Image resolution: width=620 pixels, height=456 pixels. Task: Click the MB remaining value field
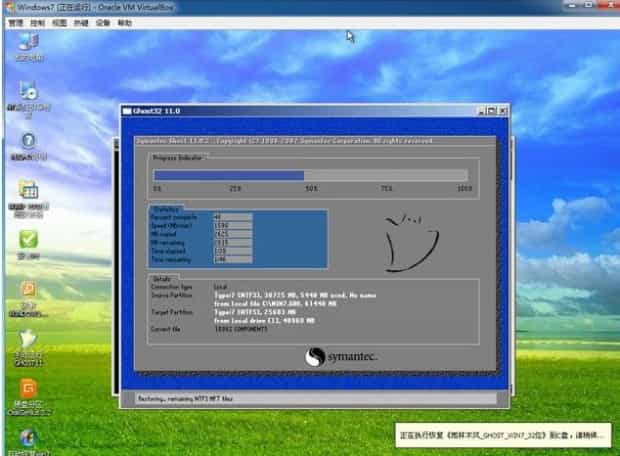click(x=232, y=242)
